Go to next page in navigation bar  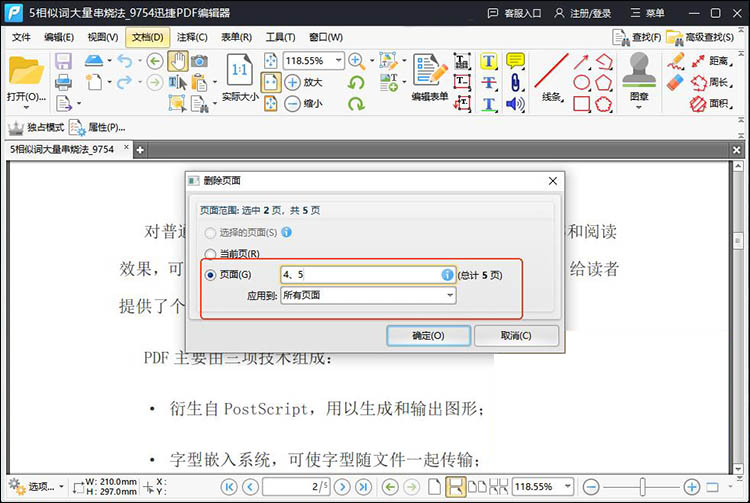click(x=342, y=487)
